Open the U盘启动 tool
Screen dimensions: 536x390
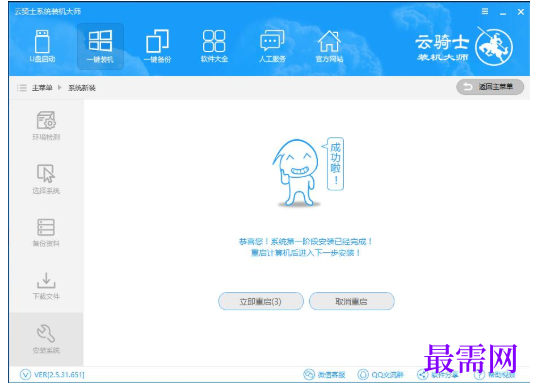[42, 46]
